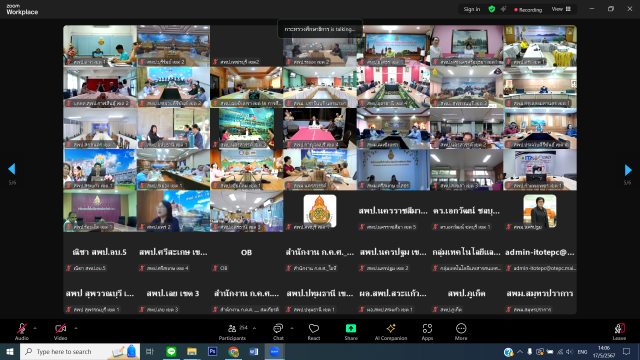Screen dimensions: 640x360
Task: Select the OB participant tile
Action: (x=247, y=253)
